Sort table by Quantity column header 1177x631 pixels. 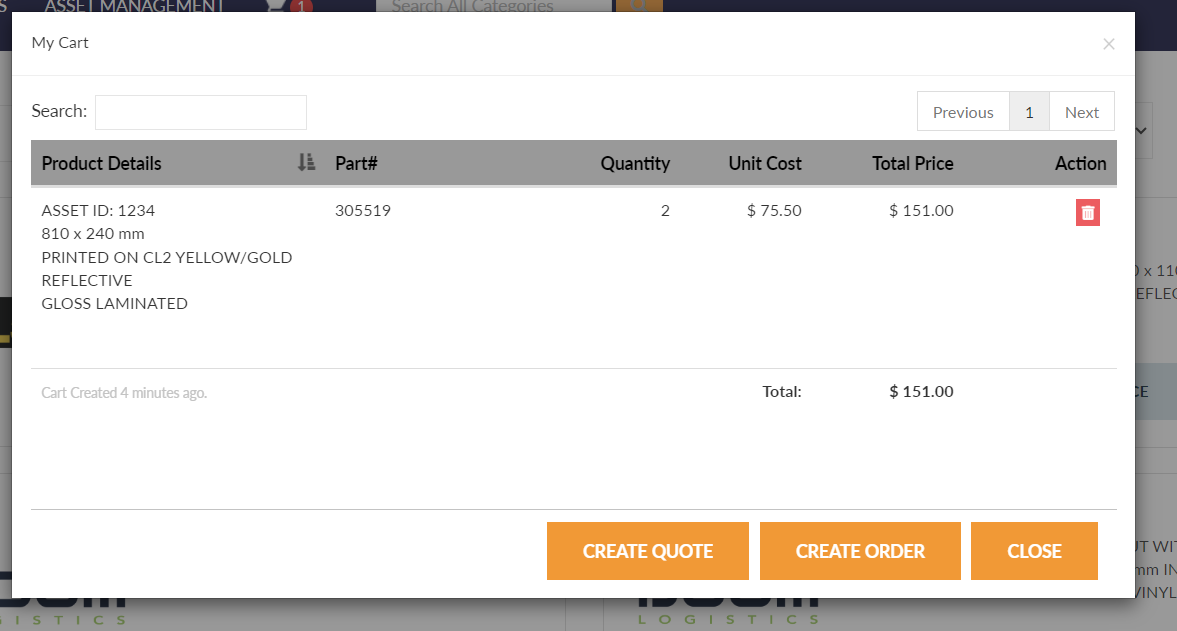(x=635, y=163)
